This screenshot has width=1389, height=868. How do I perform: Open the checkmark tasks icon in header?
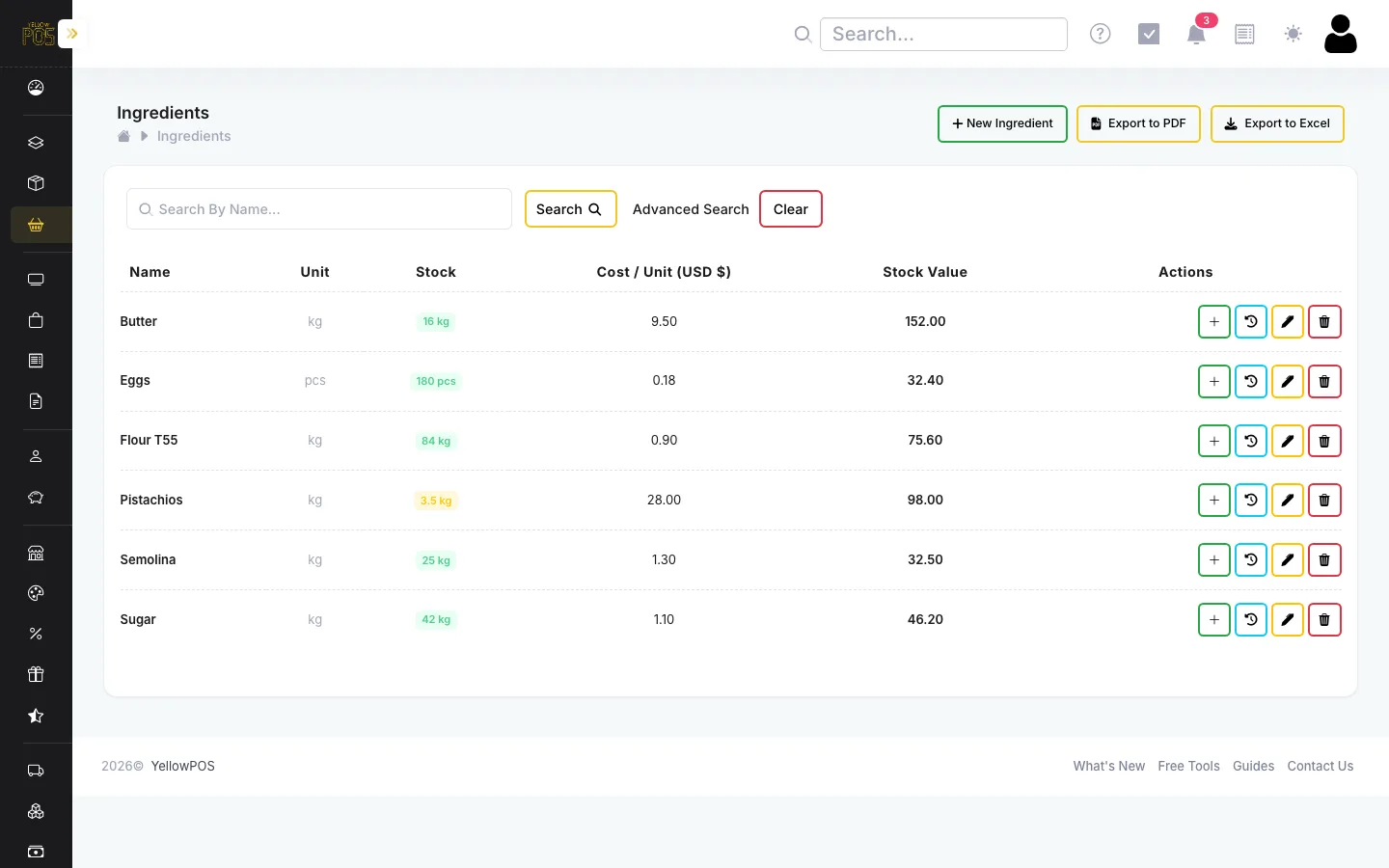click(1148, 34)
